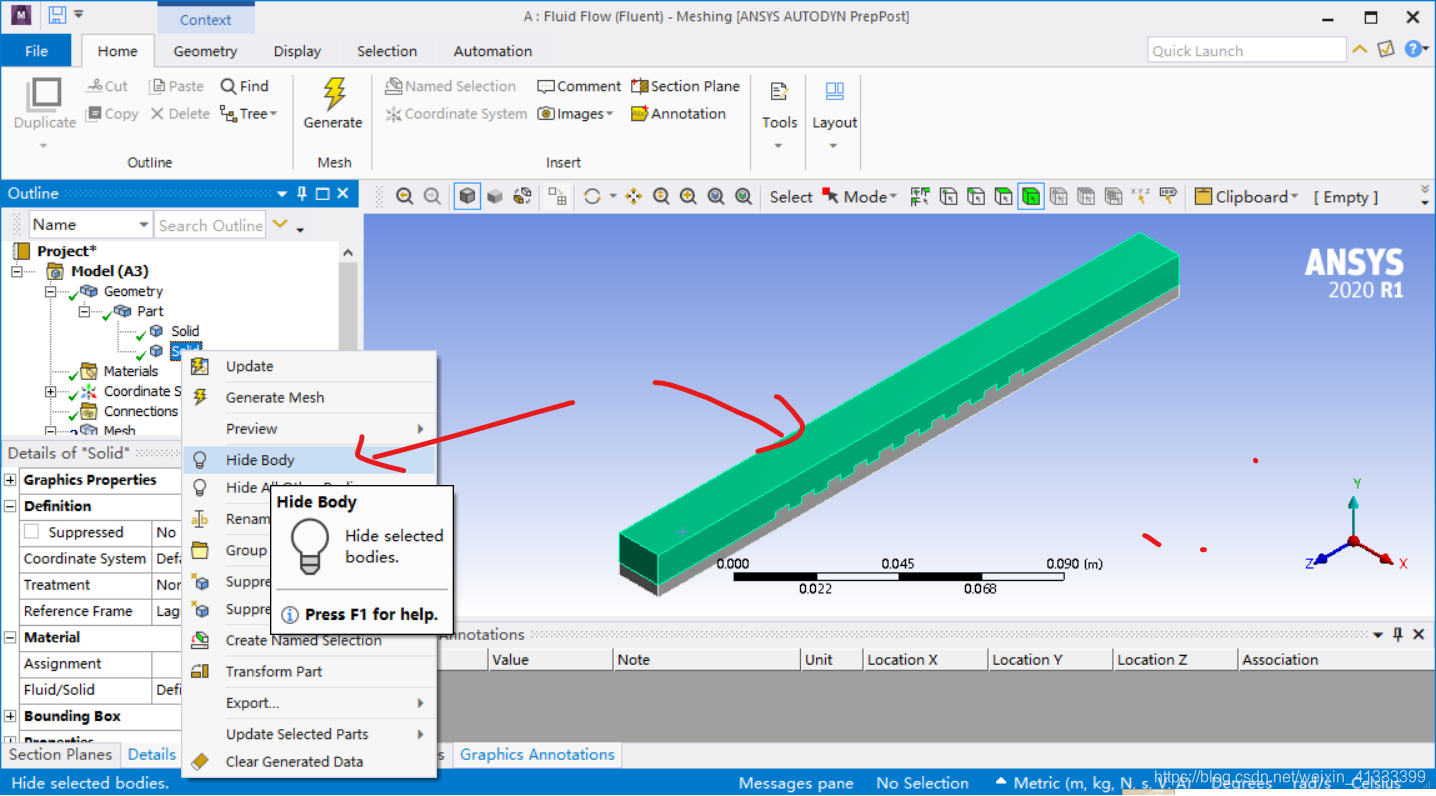This screenshot has width=1436, height=796.
Task: Switch to Section Planes tab
Action: point(60,755)
